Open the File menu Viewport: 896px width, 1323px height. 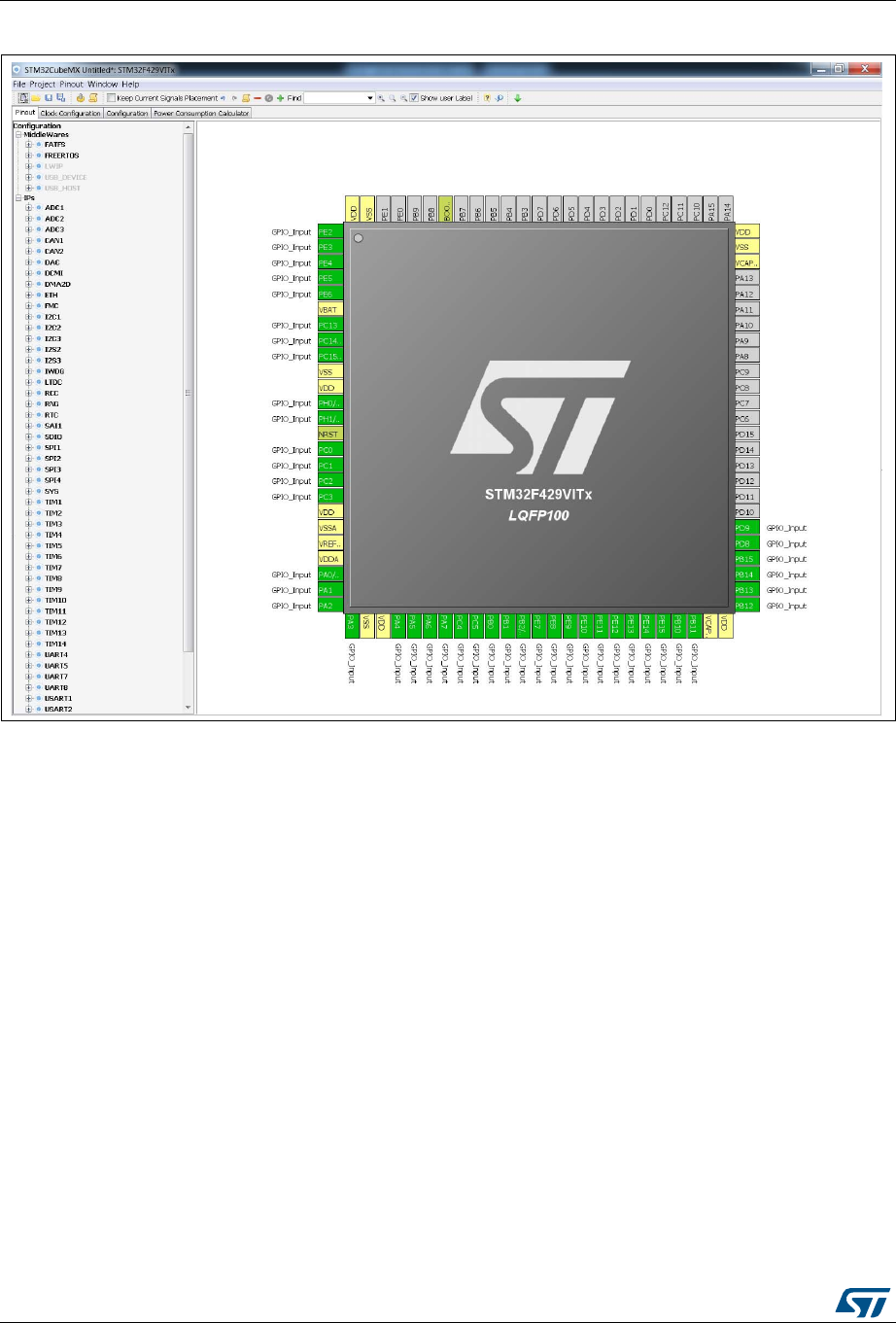18,85
